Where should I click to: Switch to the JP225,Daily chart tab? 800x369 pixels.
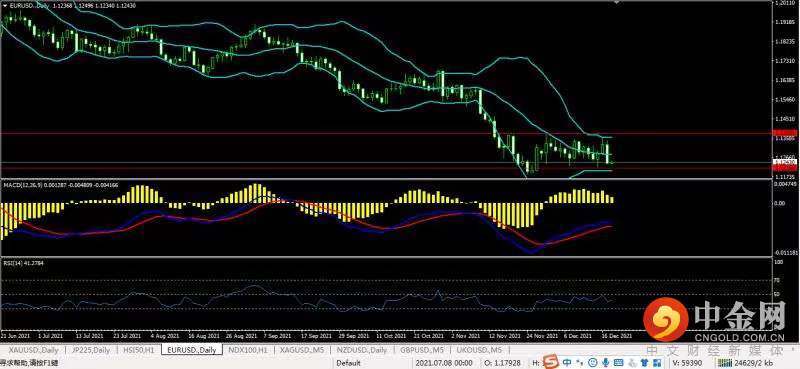coord(91,350)
